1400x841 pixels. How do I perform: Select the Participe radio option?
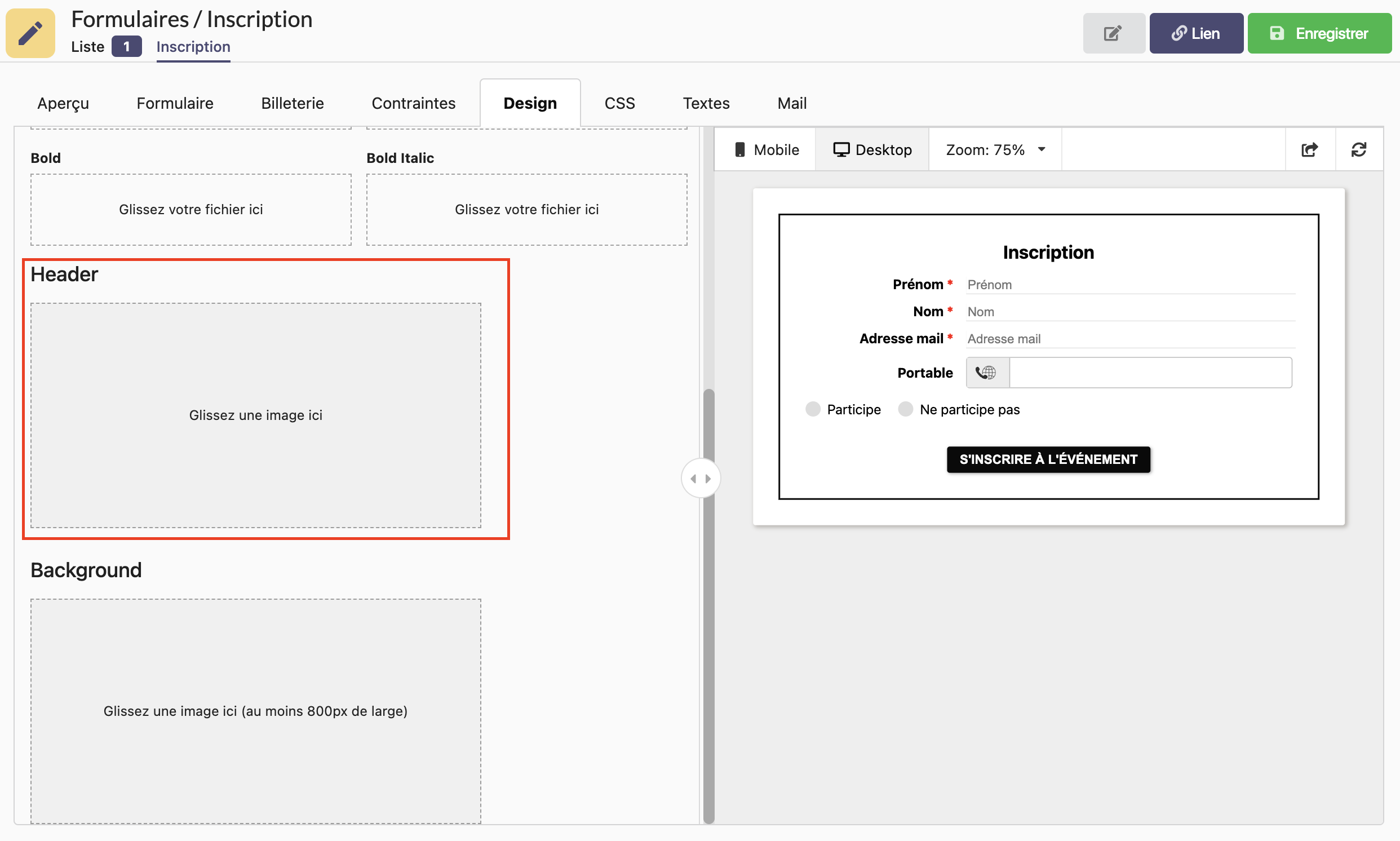click(813, 409)
